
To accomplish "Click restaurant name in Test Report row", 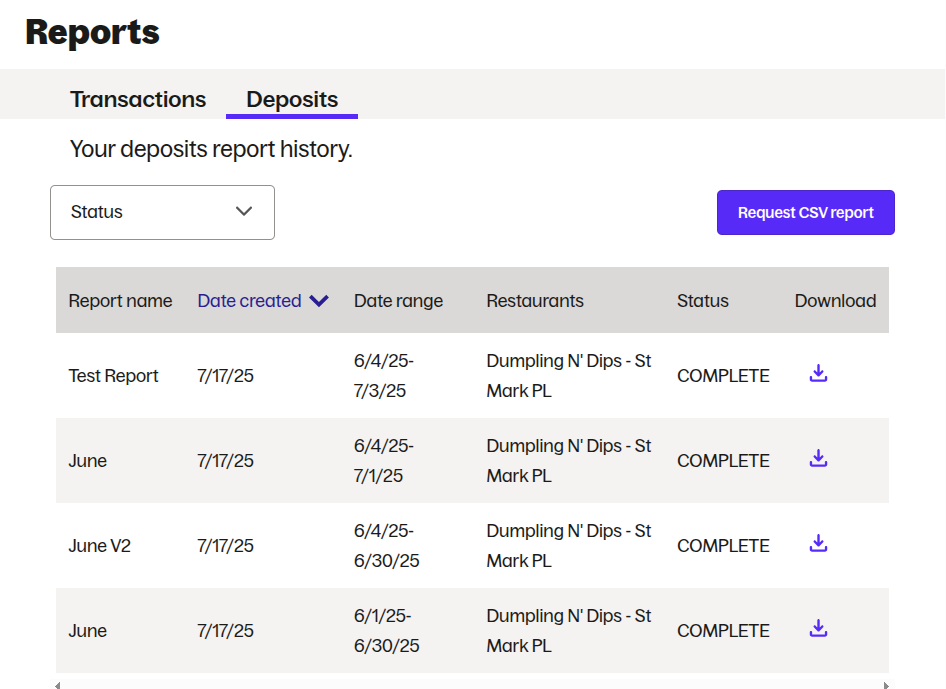I will (x=569, y=376).
